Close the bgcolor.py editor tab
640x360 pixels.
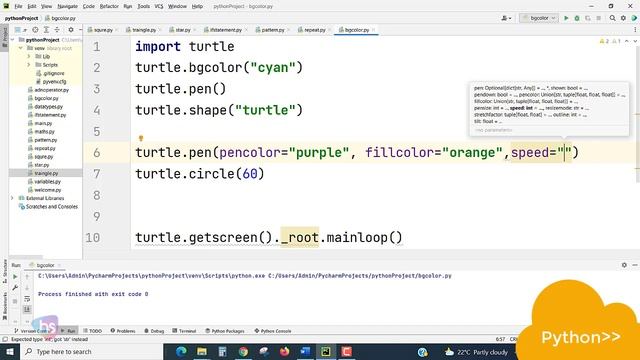click(x=373, y=30)
